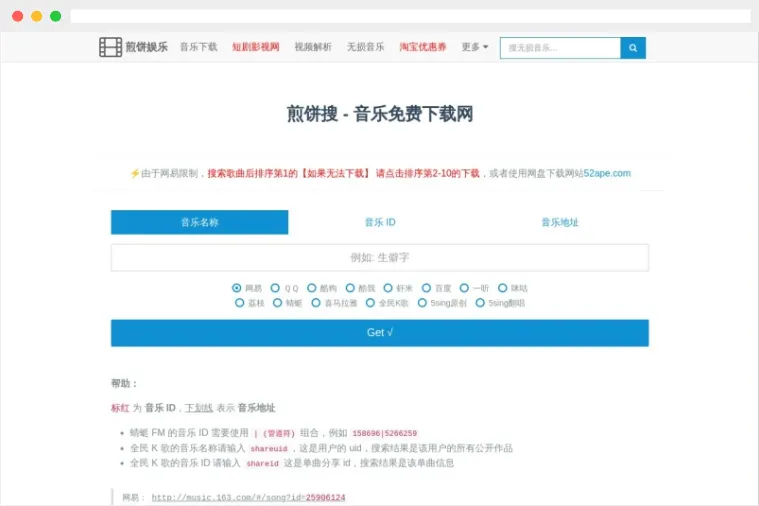759x506 pixels.
Task: Select the 5sing翻唱 radio option
Action: [x=480, y=303]
